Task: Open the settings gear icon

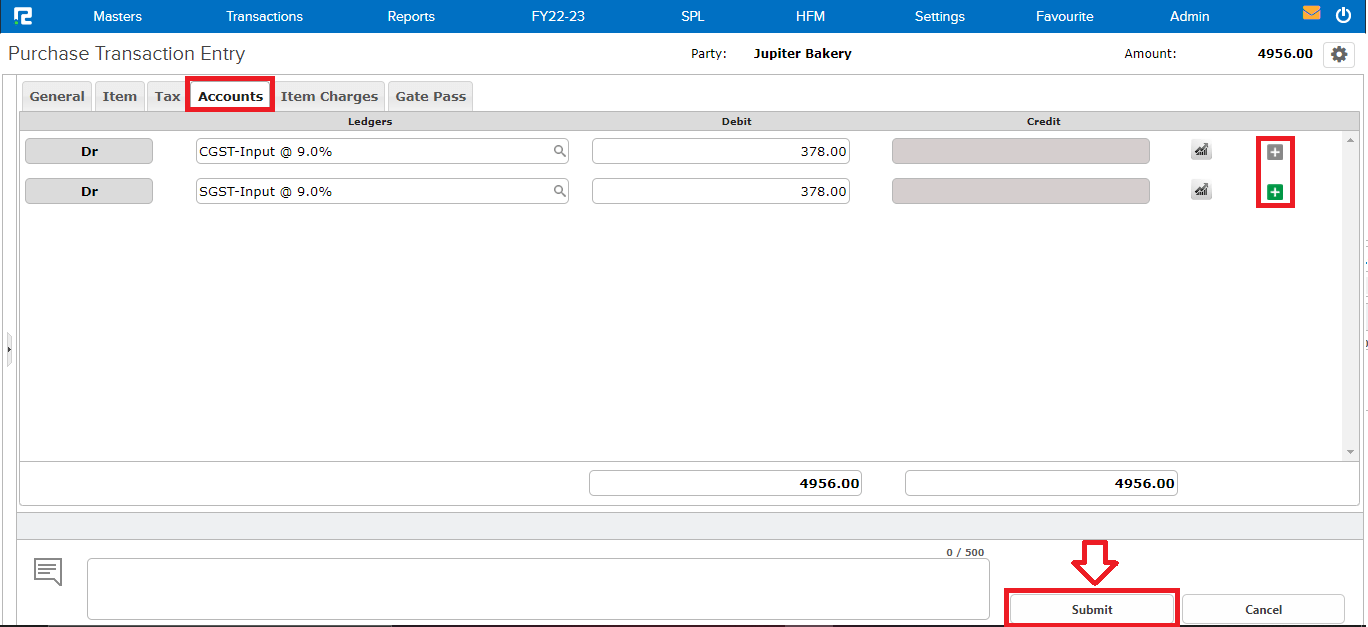Action: click(x=1339, y=54)
